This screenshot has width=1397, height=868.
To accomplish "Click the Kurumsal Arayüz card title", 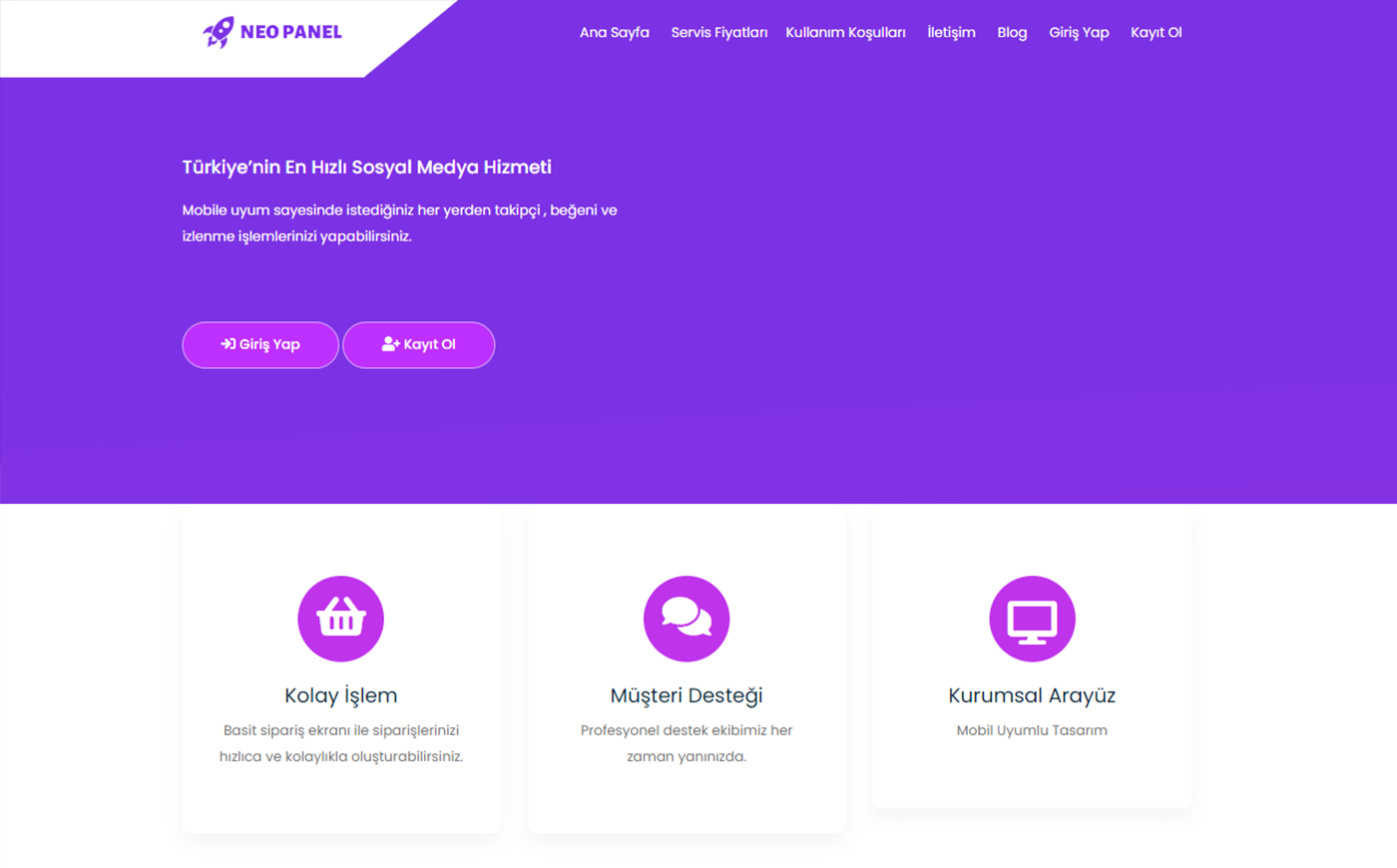I will click(x=1032, y=695).
